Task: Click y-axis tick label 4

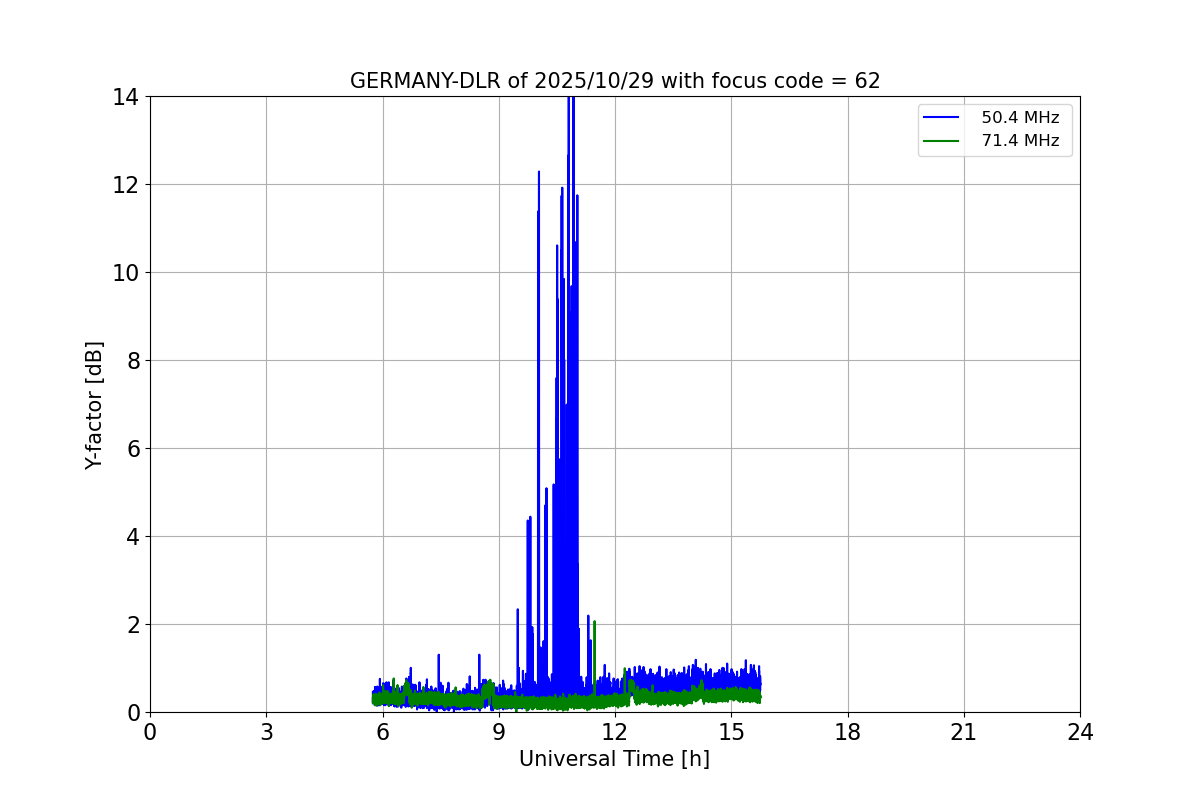Action: click(132, 537)
